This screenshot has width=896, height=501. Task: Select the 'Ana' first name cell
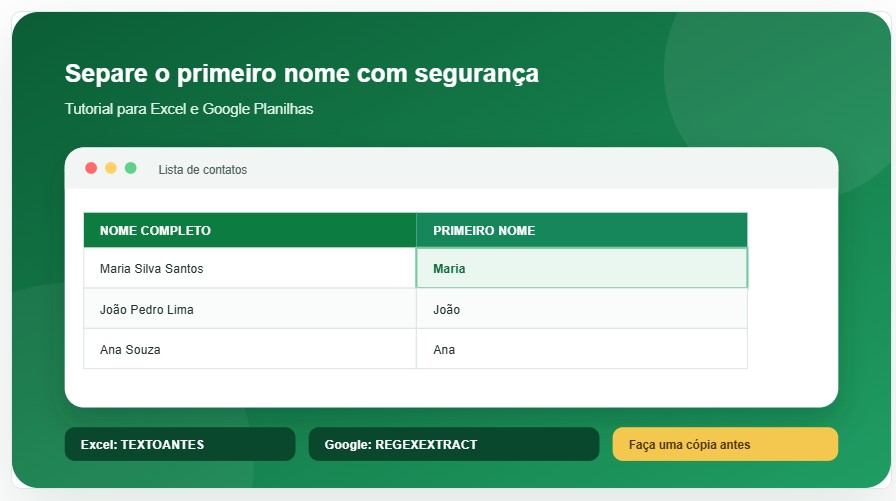tap(582, 349)
